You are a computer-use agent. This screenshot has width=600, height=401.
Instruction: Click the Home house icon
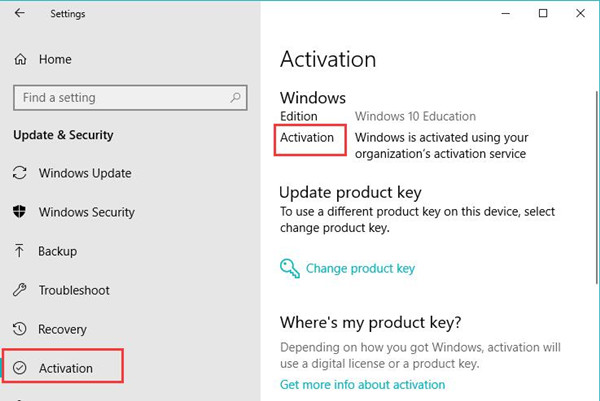click(x=20, y=59)
